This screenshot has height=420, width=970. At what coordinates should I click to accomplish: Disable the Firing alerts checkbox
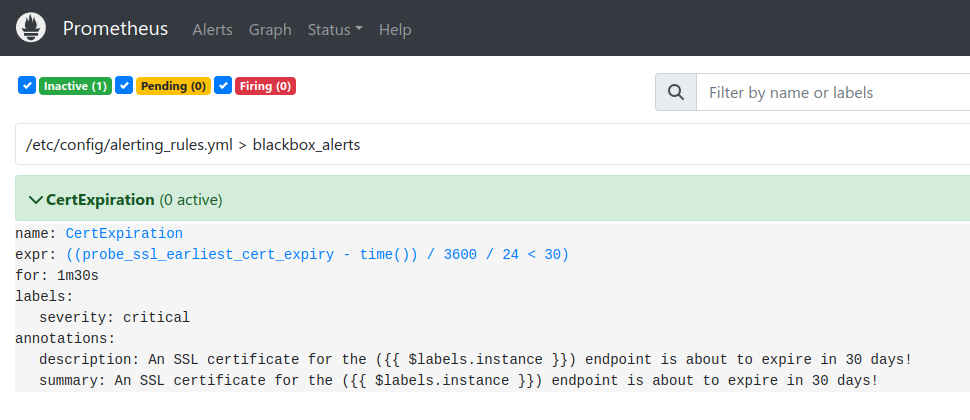tap(223, 86)
